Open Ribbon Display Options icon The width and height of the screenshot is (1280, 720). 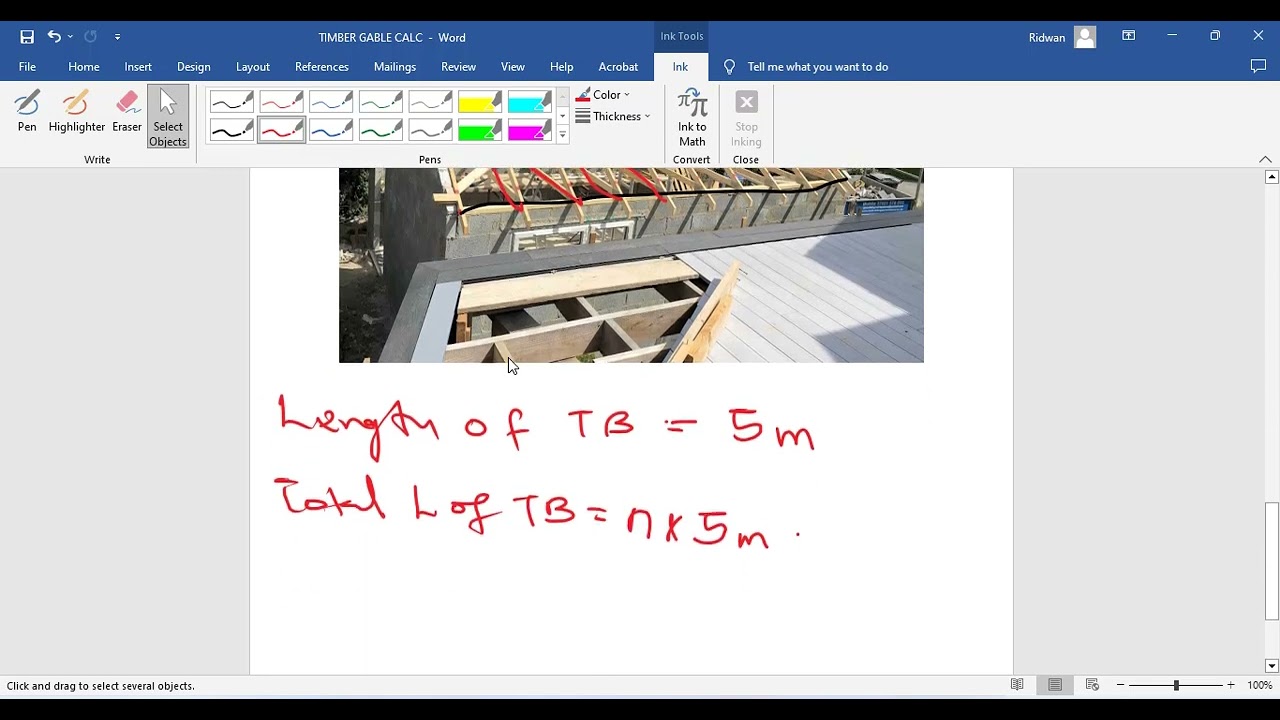[1129, 36]
